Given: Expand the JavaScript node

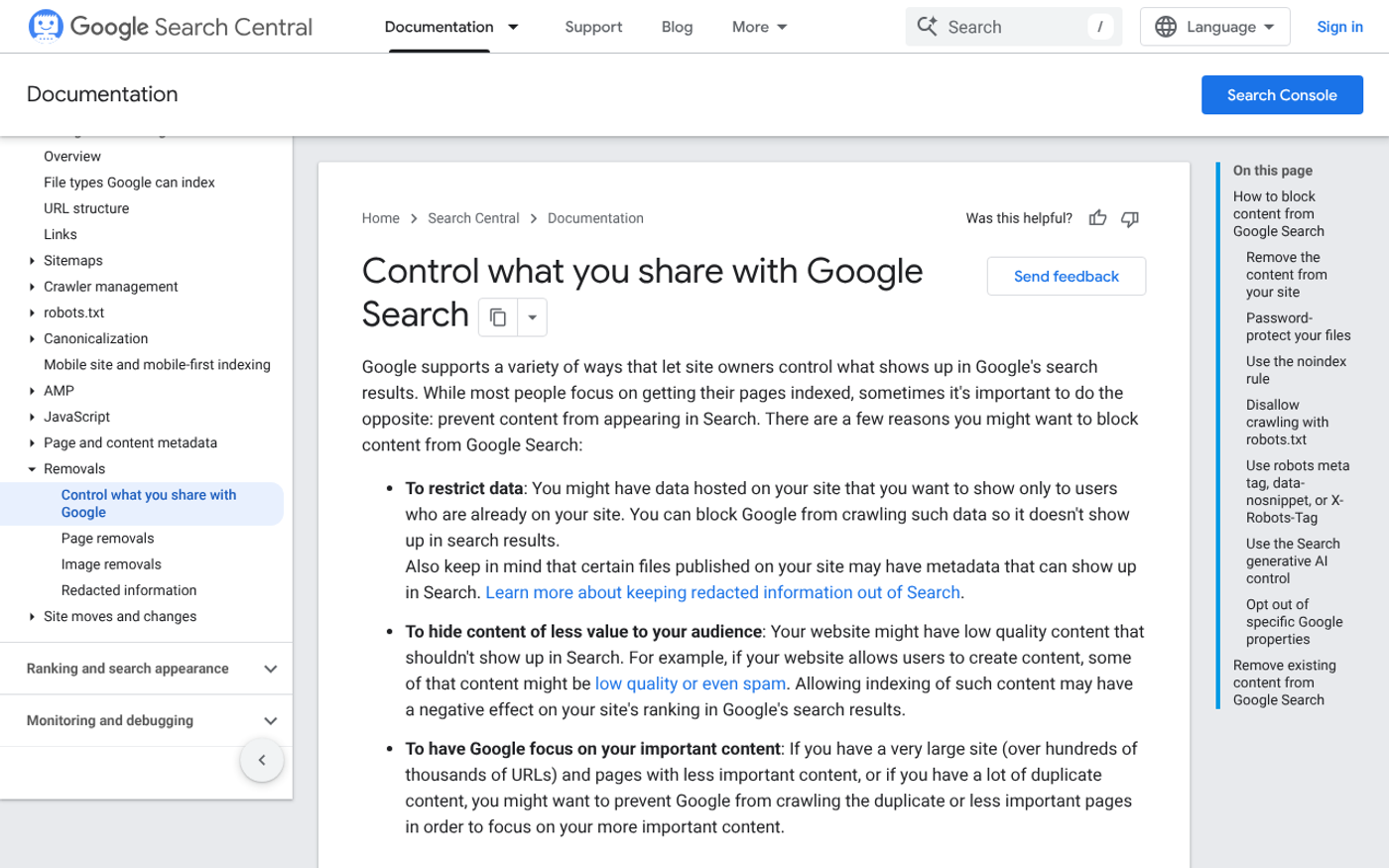Looking at the screenshot, I should (32, 417).
